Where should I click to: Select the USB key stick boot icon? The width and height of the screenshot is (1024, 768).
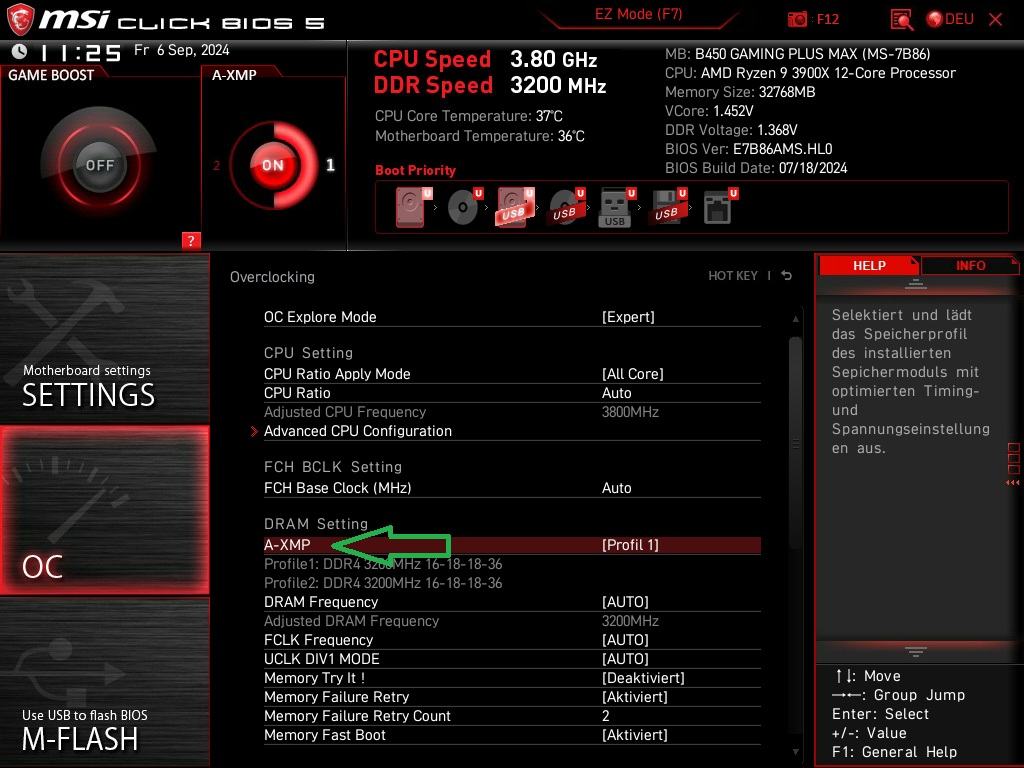(616, 207)
